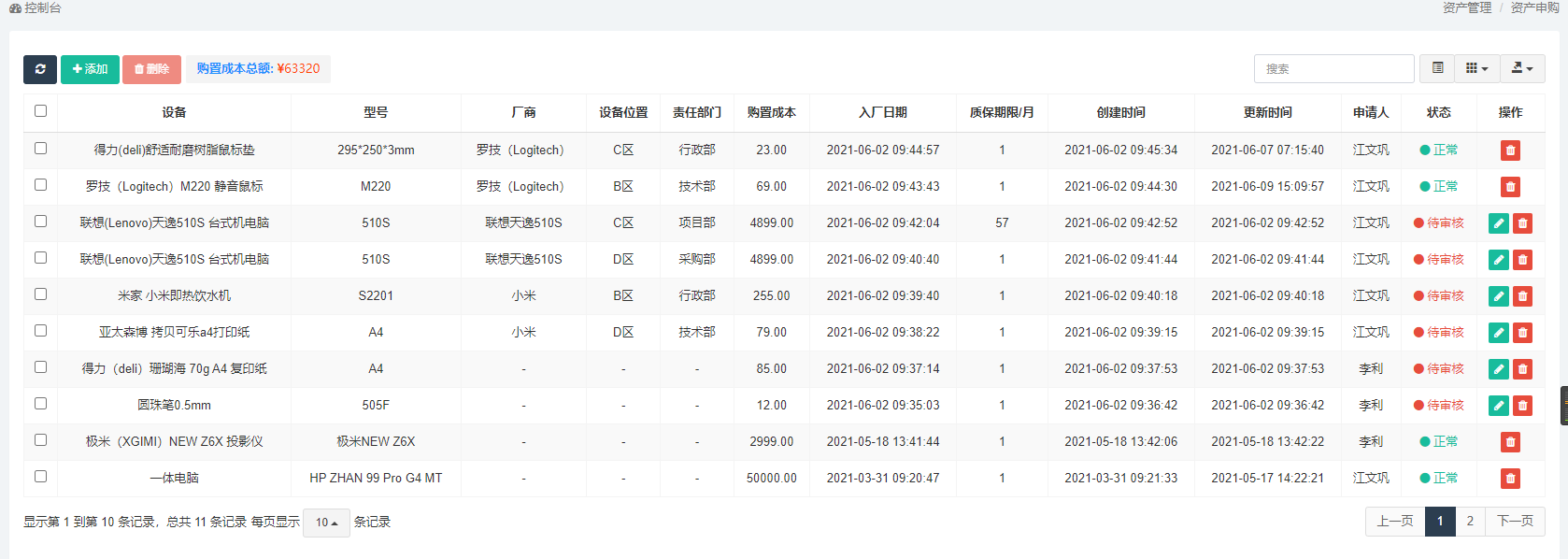Delete the 一体电脑 row via trash icon
1568x559 pixels.
[1510, 479]
